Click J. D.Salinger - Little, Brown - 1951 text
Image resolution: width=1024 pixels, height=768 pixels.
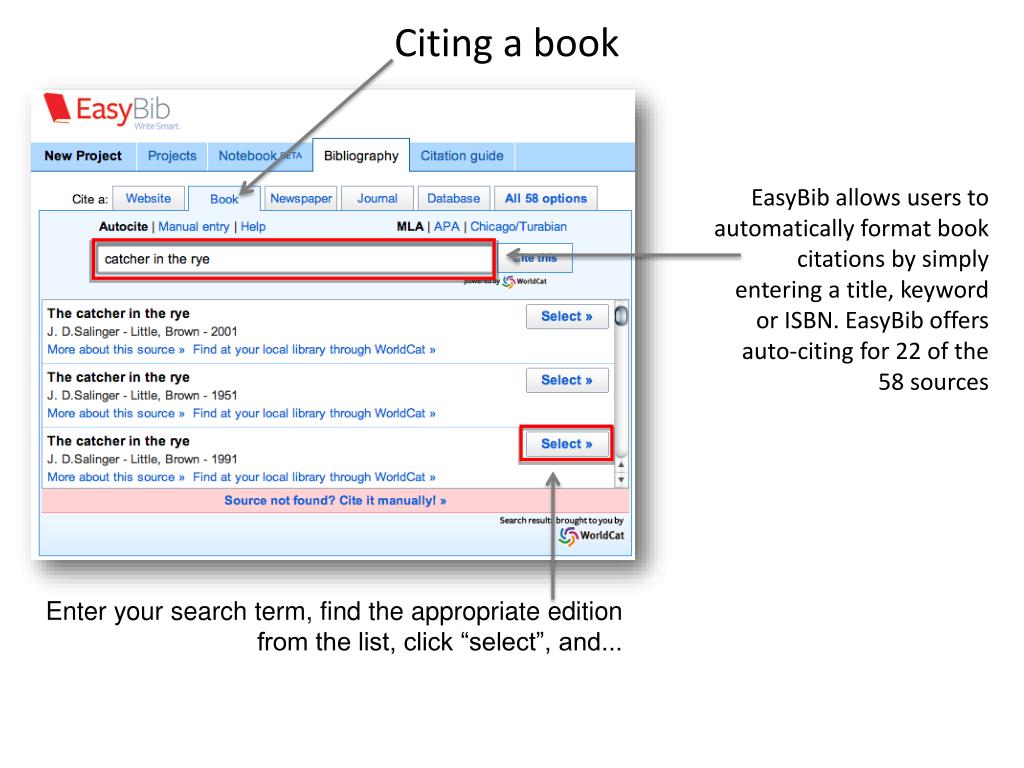142,396
